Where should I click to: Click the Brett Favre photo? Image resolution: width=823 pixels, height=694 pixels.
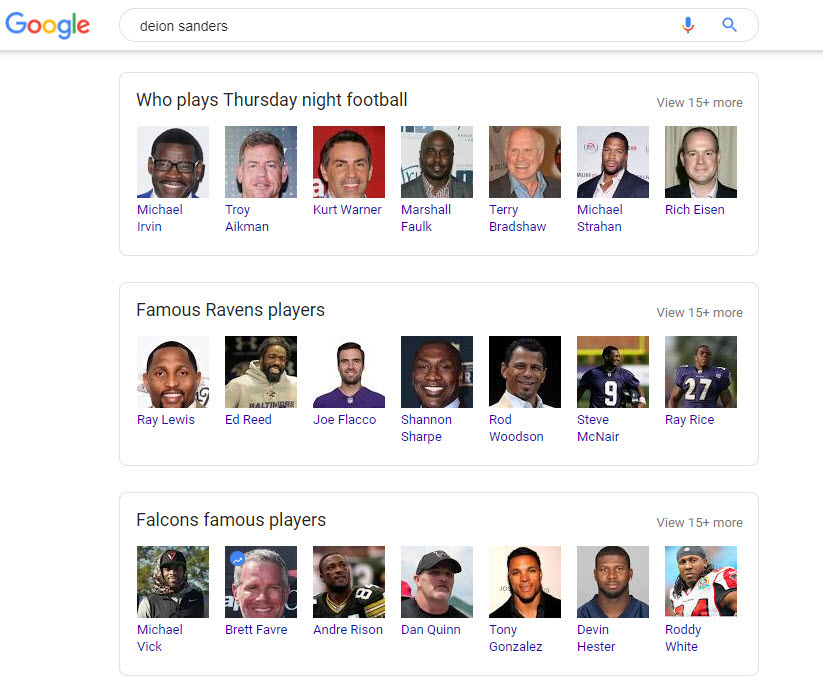(x=261, y=582)
